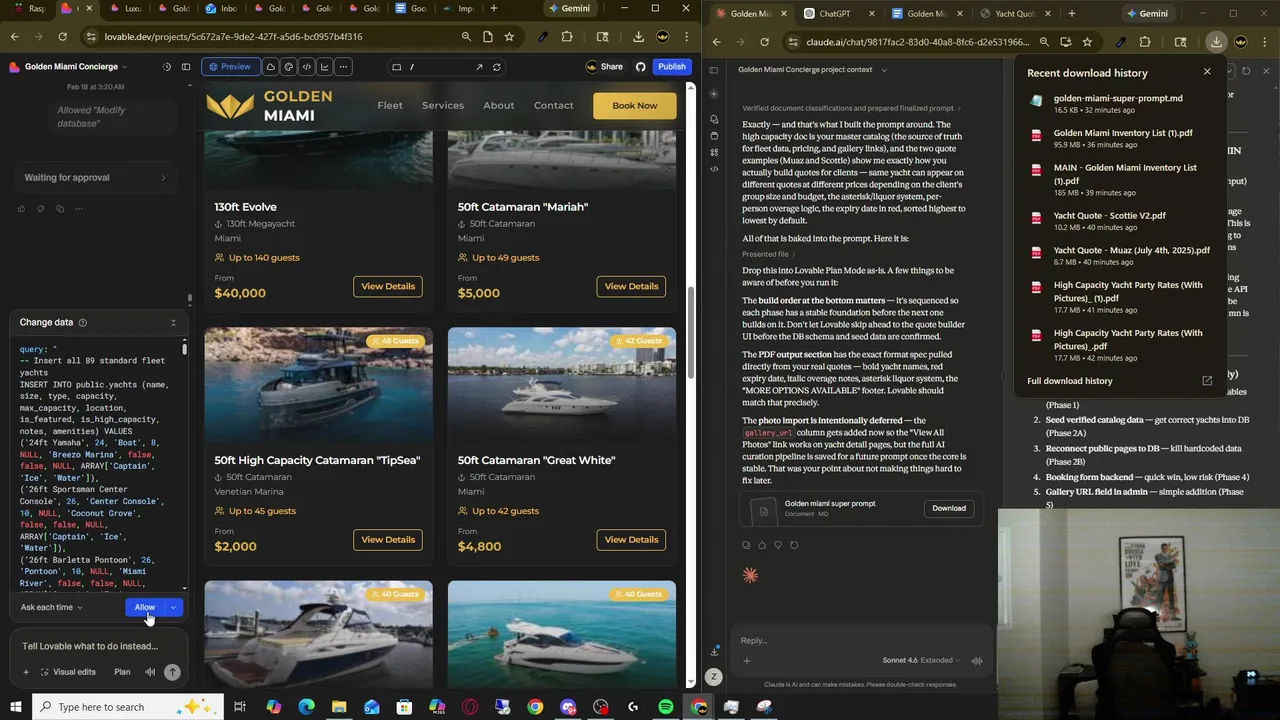
Task: Click Services in Golden Miami nav
Action: pyautogui.click(x=443, y=106)
